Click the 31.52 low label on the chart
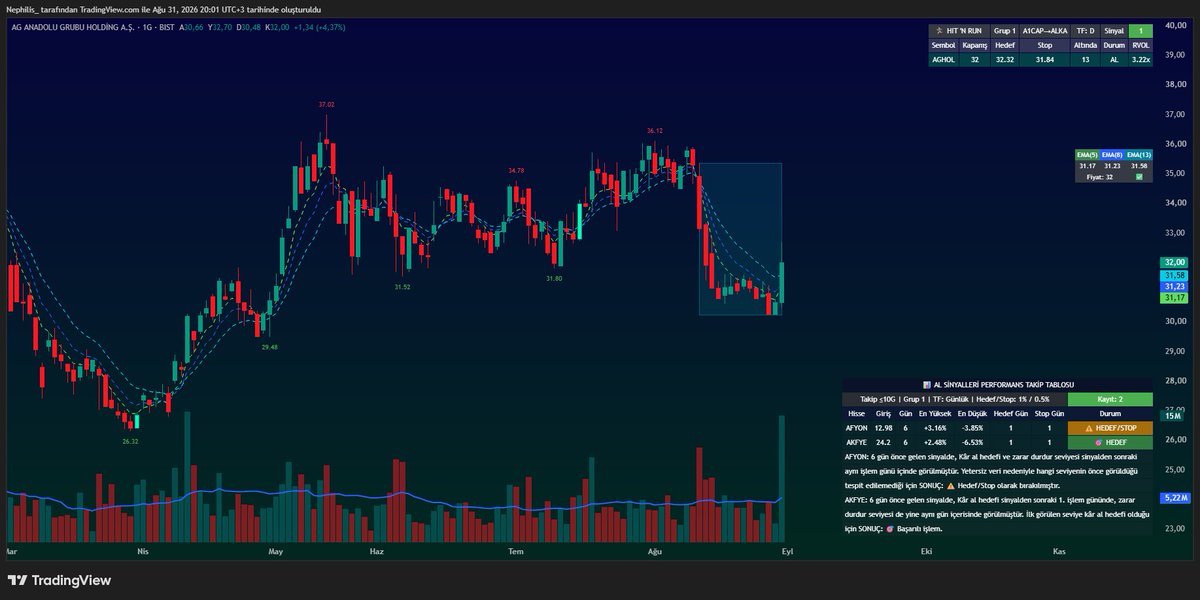The image size is (1200, 600). [x=402, y=287]
